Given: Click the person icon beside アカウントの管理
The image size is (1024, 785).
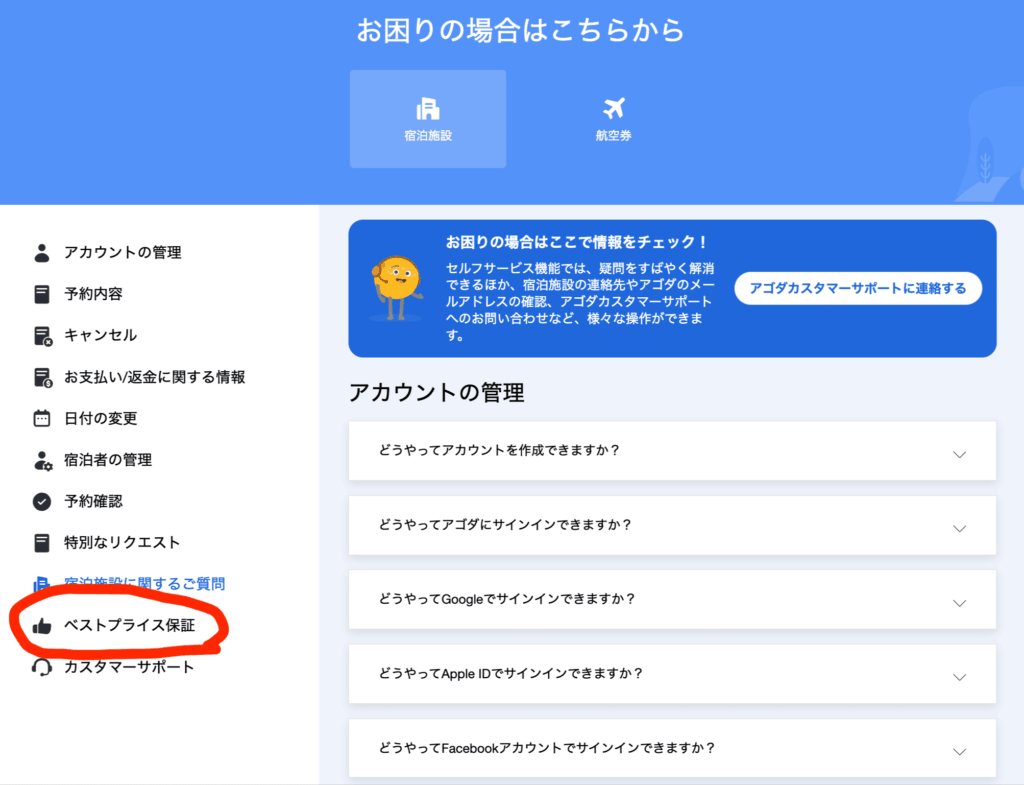Looking at the screenshot, I should click(42, 253).
